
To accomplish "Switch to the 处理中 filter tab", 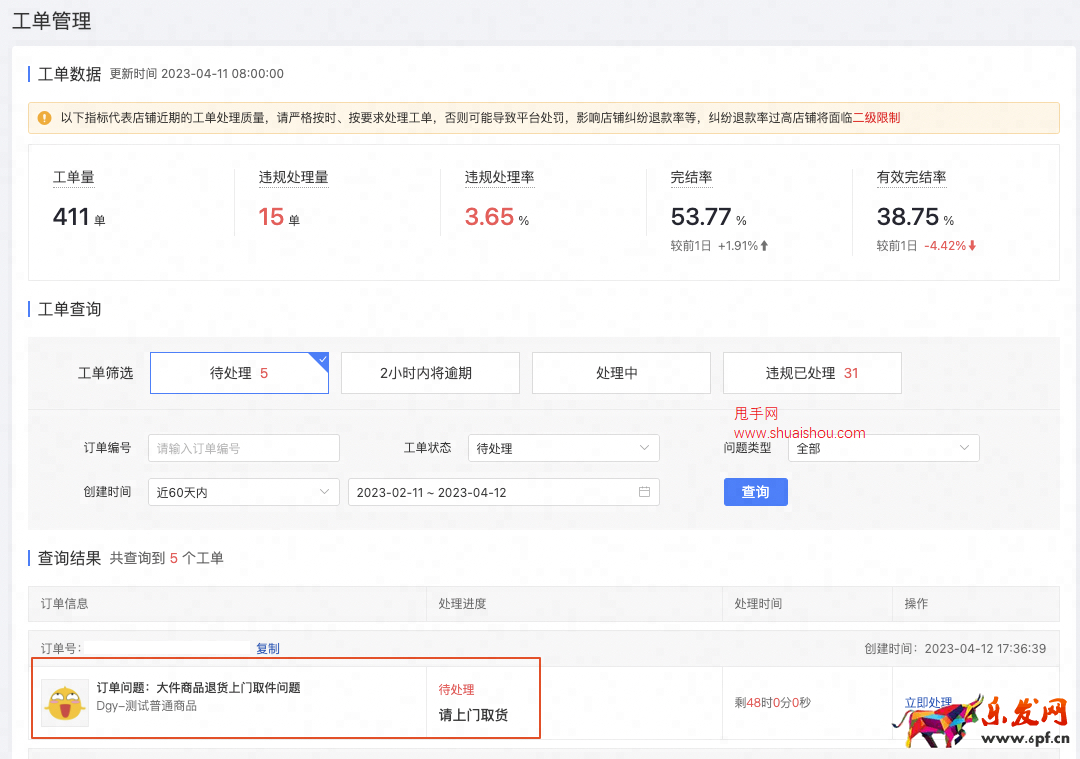I will pos(621,373).
